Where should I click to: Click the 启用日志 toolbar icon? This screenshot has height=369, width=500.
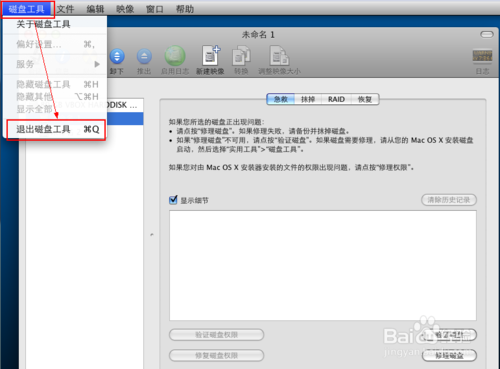coord(175,56)
